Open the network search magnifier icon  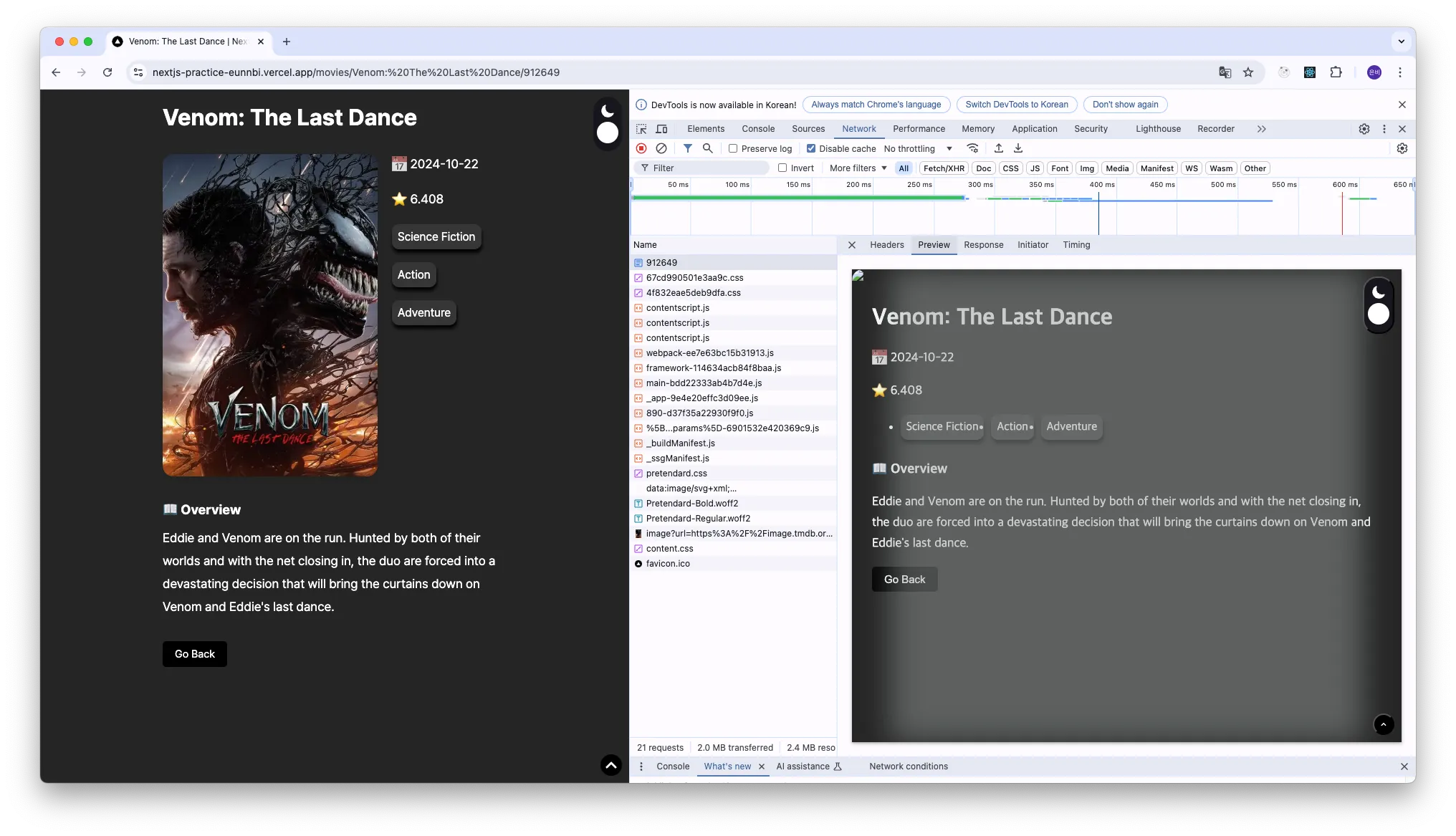coord(707,148)
